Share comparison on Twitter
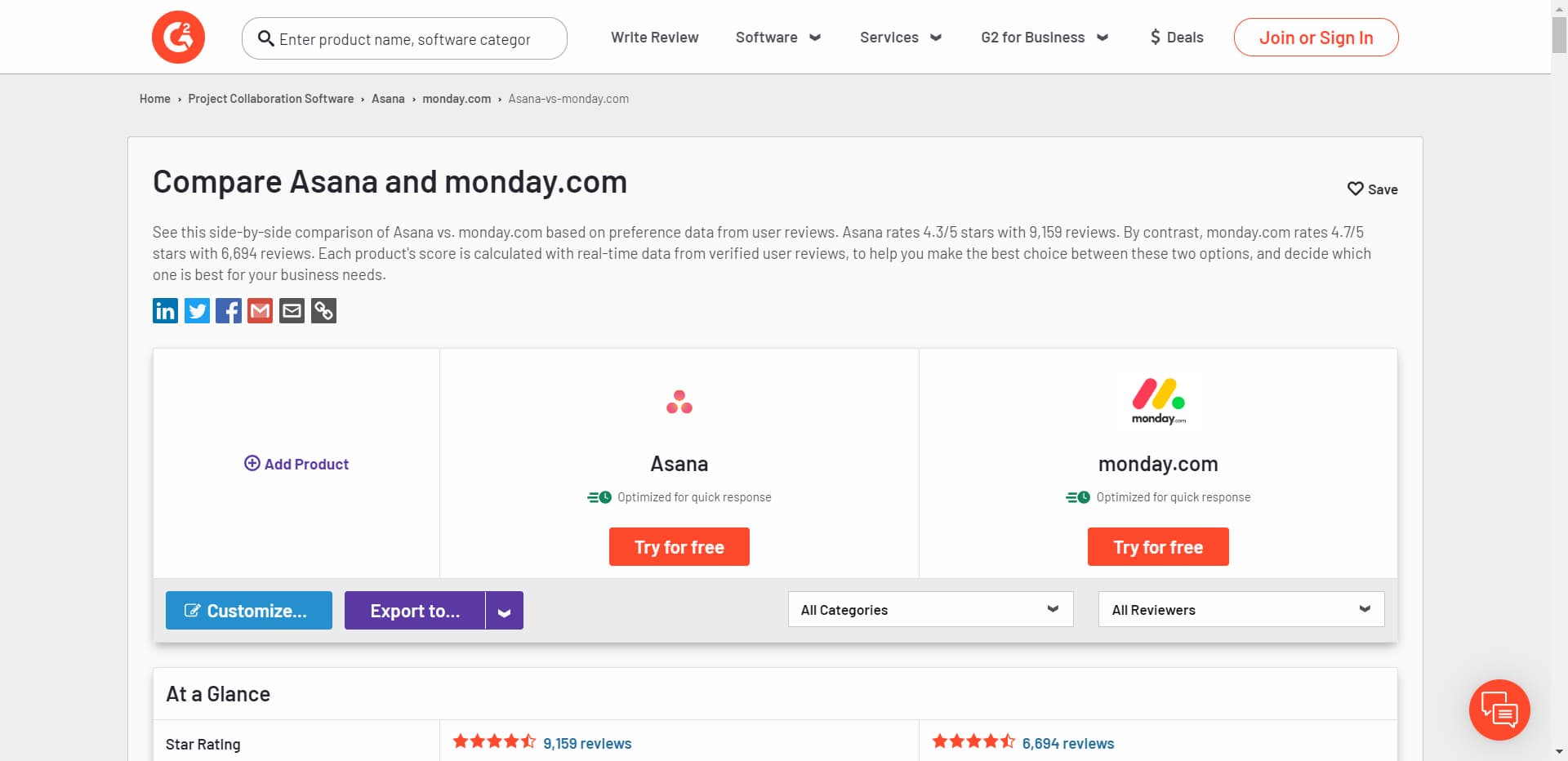Viewport: 1568px width, 761px height. point(197,311)
